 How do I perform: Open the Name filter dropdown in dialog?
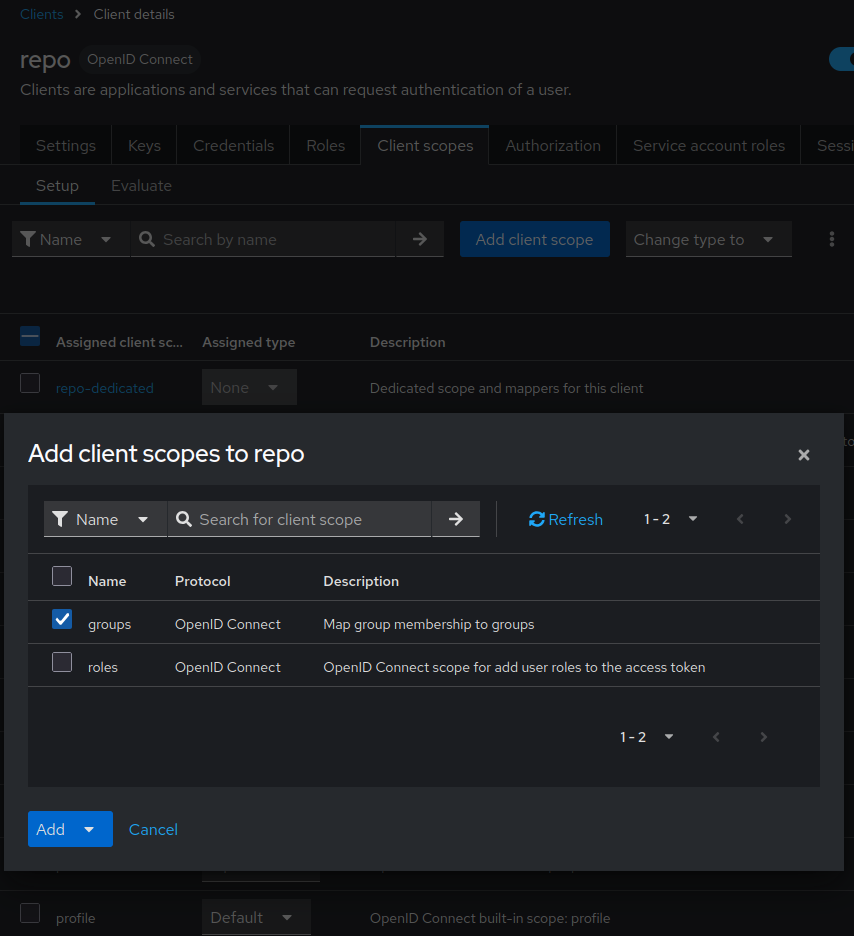105,519
